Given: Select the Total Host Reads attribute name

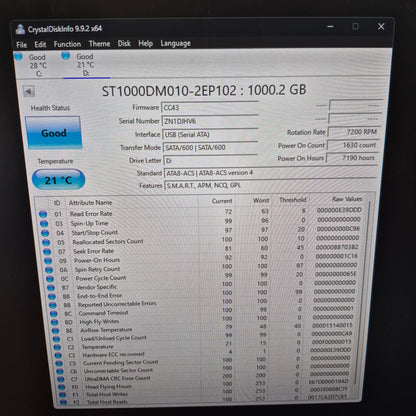Looking at the screenshot, I should [x=107, y=402].
